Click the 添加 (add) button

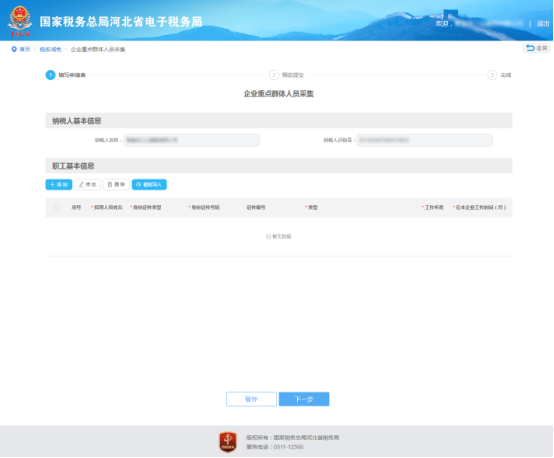pyautogui.click(x=59, y=184)
